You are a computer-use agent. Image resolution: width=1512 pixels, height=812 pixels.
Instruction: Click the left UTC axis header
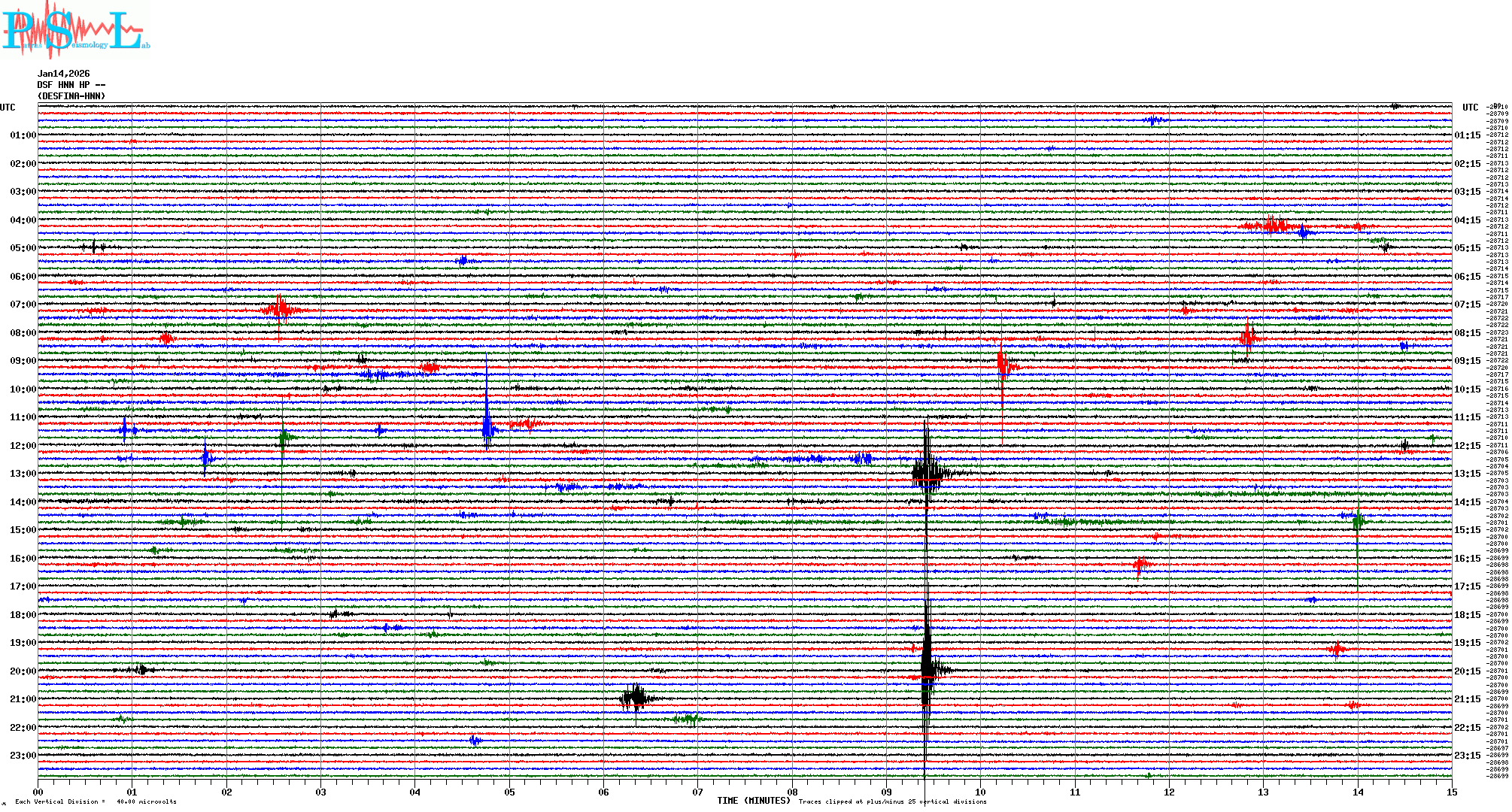tap(8, 108)
